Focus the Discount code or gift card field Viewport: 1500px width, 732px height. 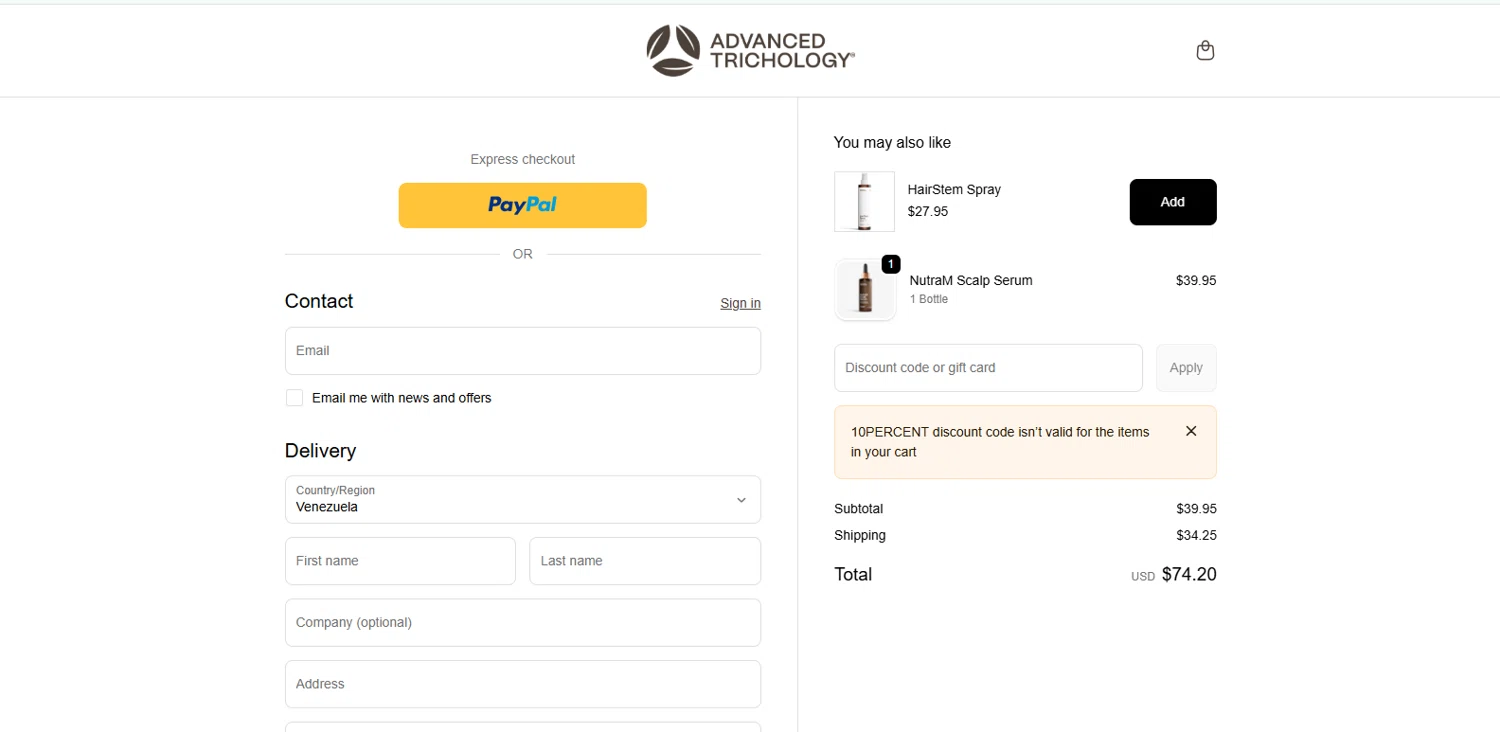click(x=988, y=368)
